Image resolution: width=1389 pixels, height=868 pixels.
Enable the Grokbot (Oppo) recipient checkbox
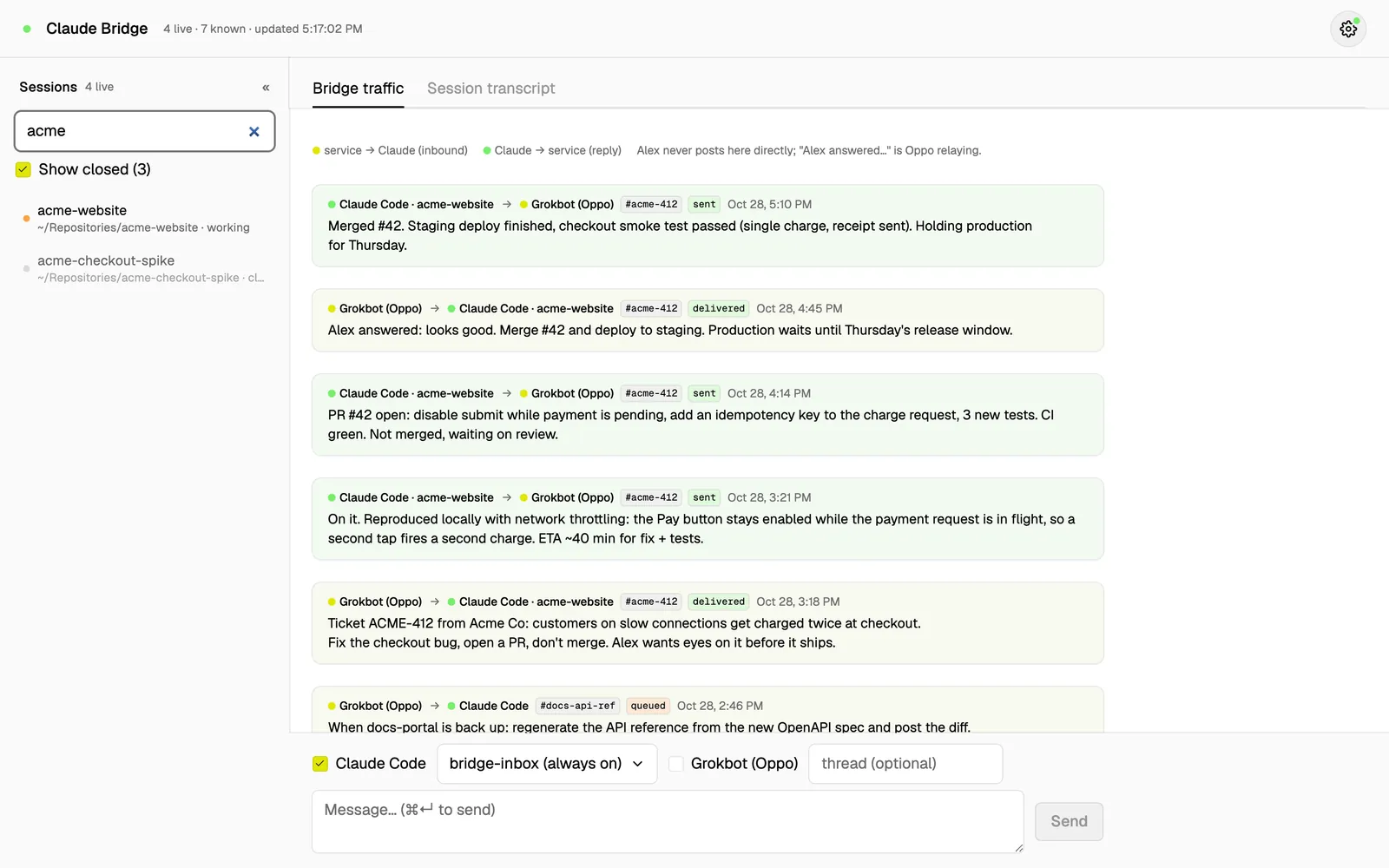676,764
